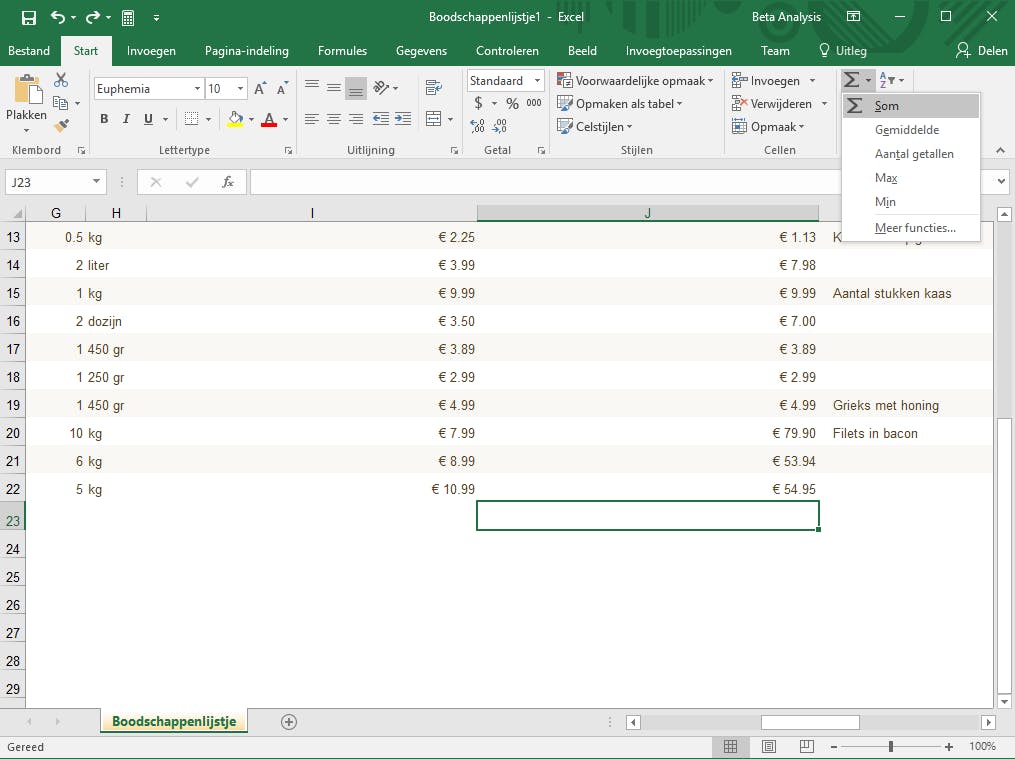Select the Format Painter brush icon

point(62,126)
